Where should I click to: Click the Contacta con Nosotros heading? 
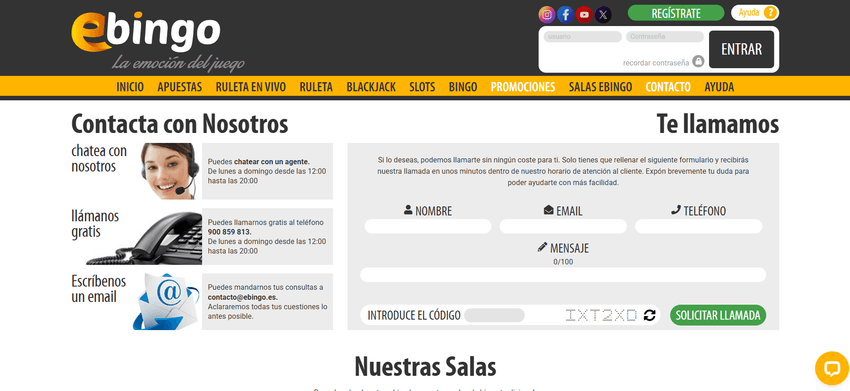(x=179, y=124)
